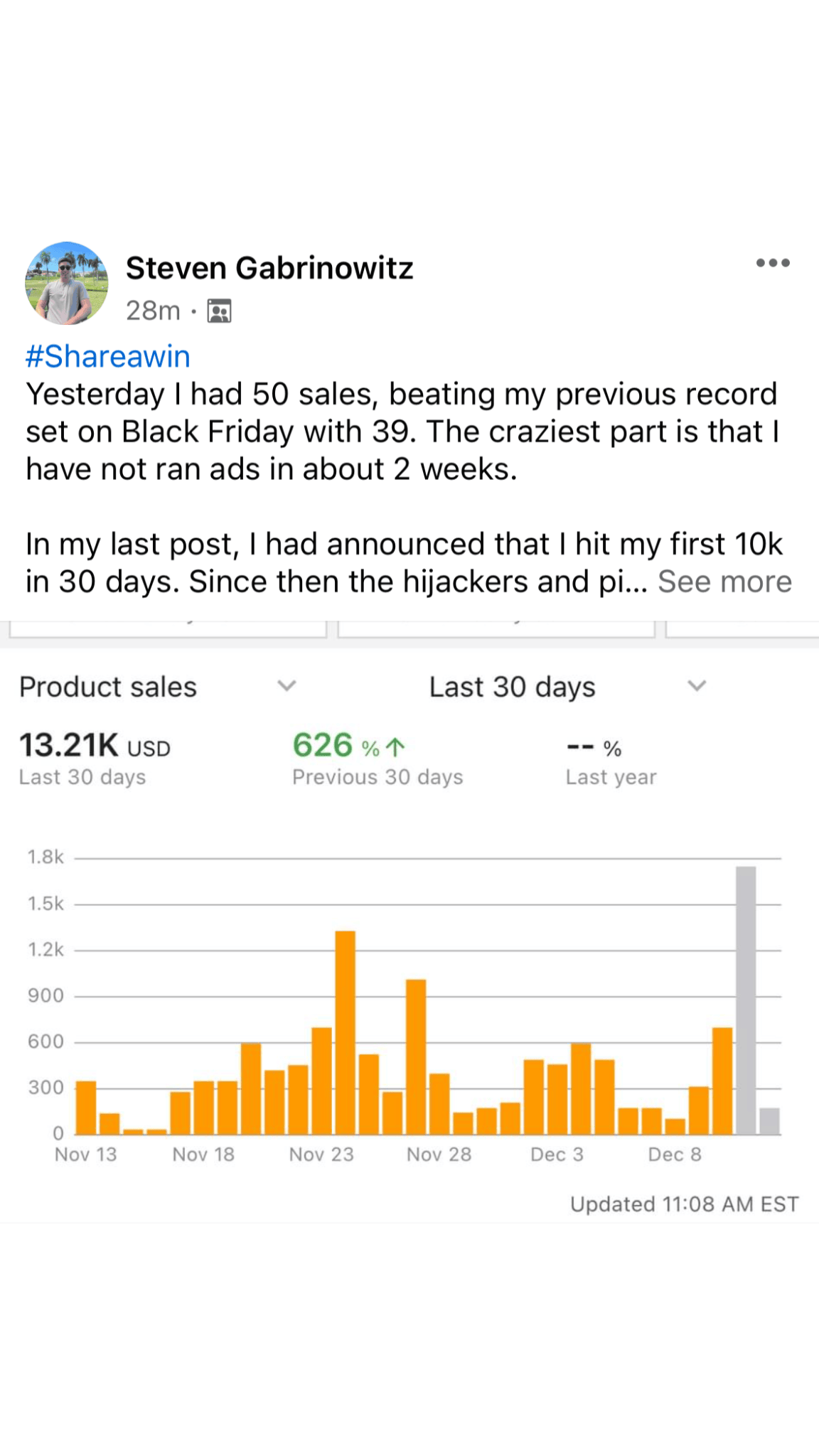Open the Product sales metric dropdown
The image size is (819, 1456).
[108, 687]
